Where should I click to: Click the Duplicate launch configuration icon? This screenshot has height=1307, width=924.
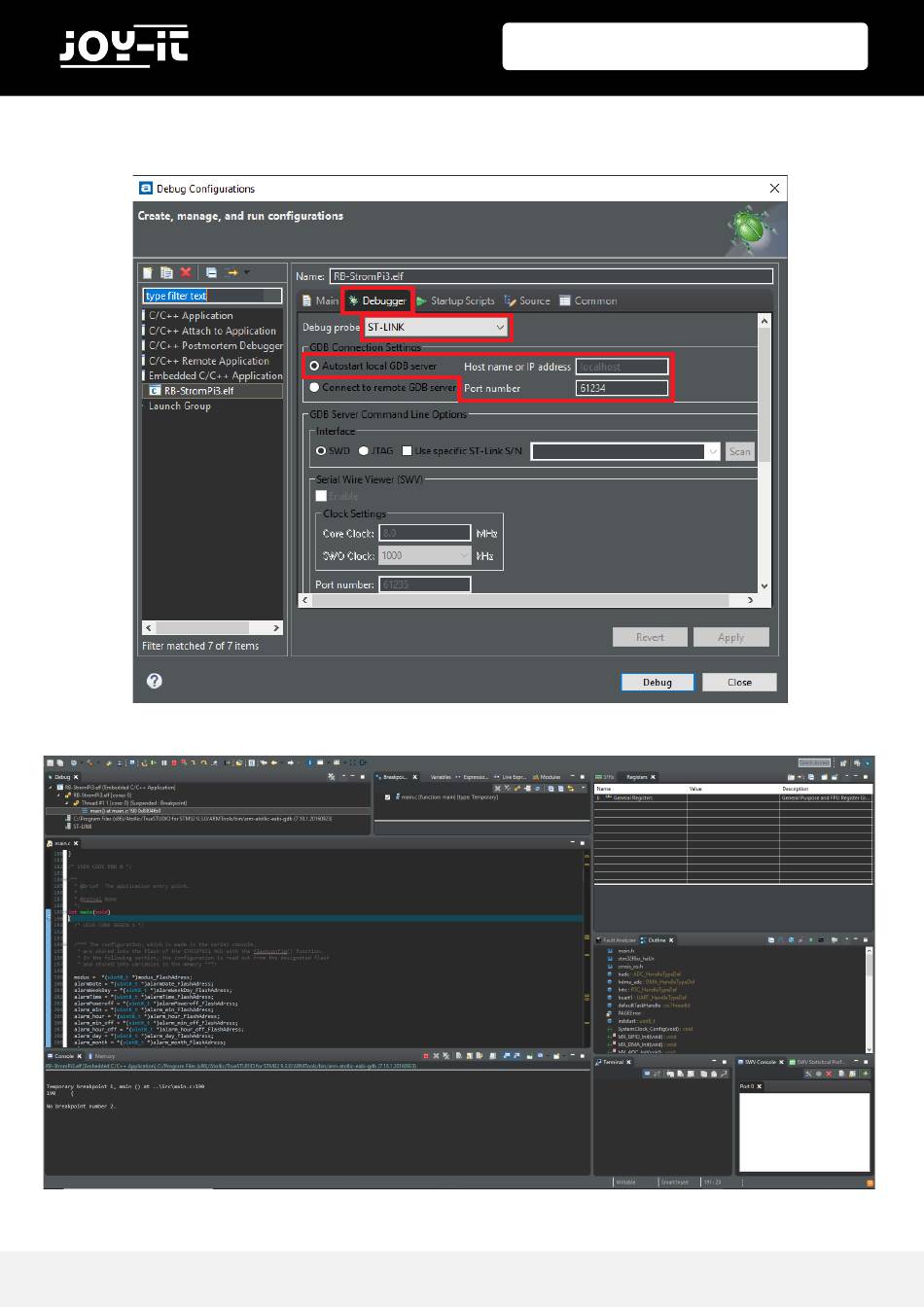coord(166,273)
